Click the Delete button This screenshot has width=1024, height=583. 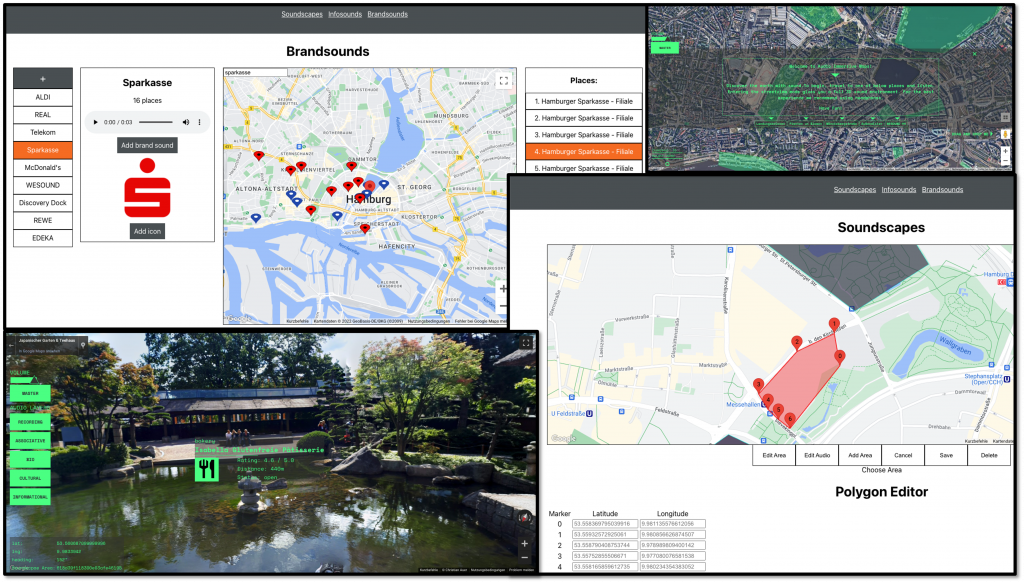[x=989, y=455]
